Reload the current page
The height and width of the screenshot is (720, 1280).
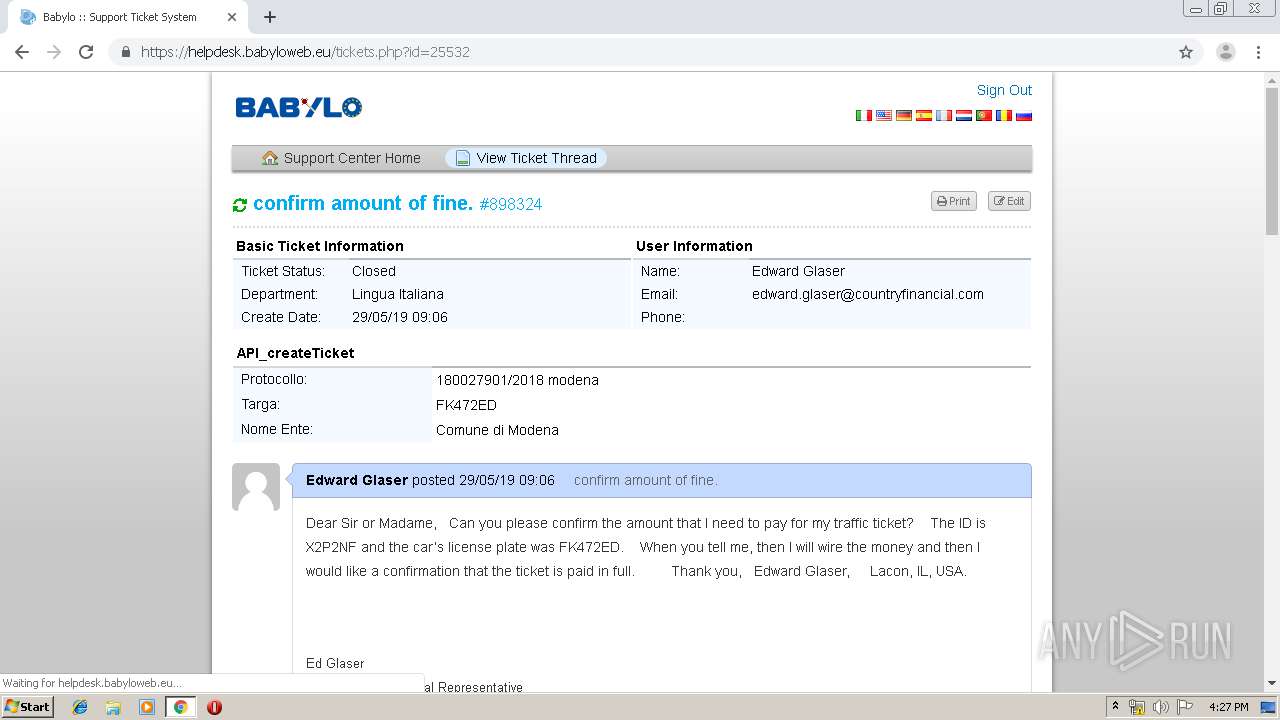click(86, 52)
